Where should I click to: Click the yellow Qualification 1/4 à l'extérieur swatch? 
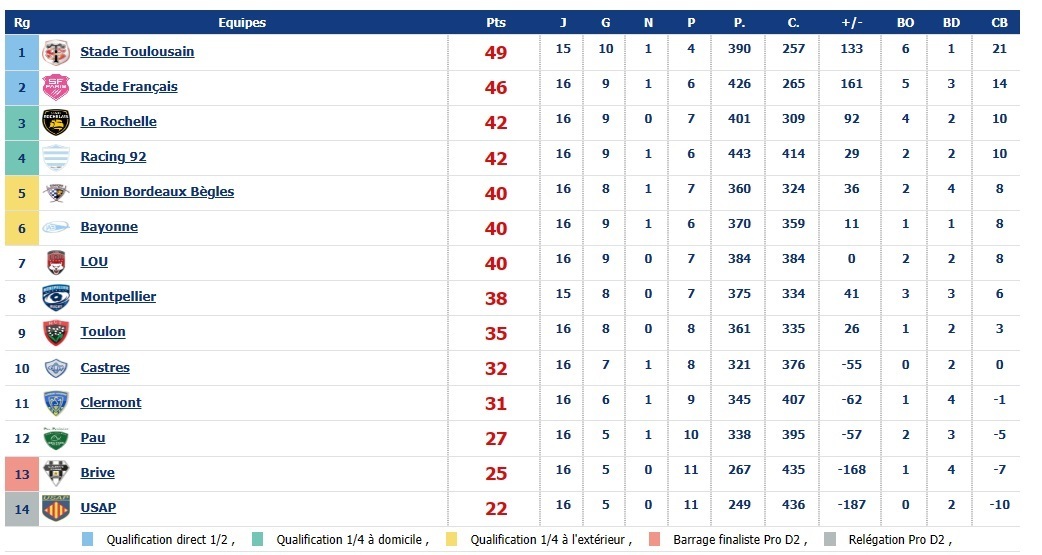tap(453, 540)
